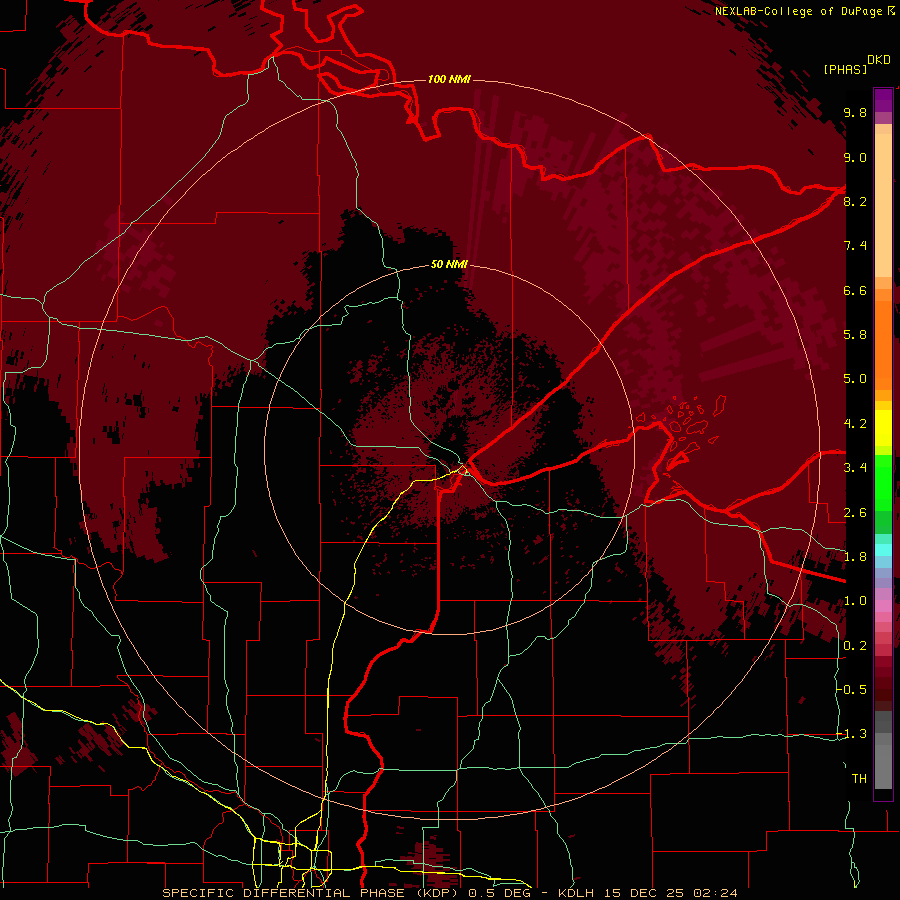Pick the orange segment of the color bar
Screen dimensions: 900x900
(883, 346)
